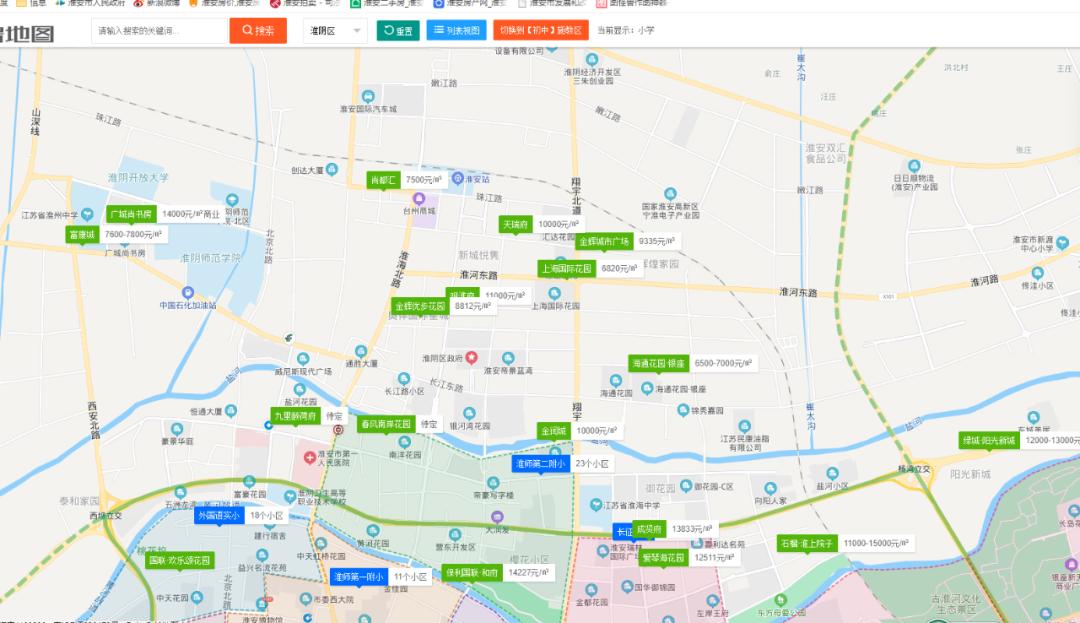The width and height of the screenshot is (1080, 623).
Task: Open the 淮阴区 district dropdown
Action: [x=335, y=30]
